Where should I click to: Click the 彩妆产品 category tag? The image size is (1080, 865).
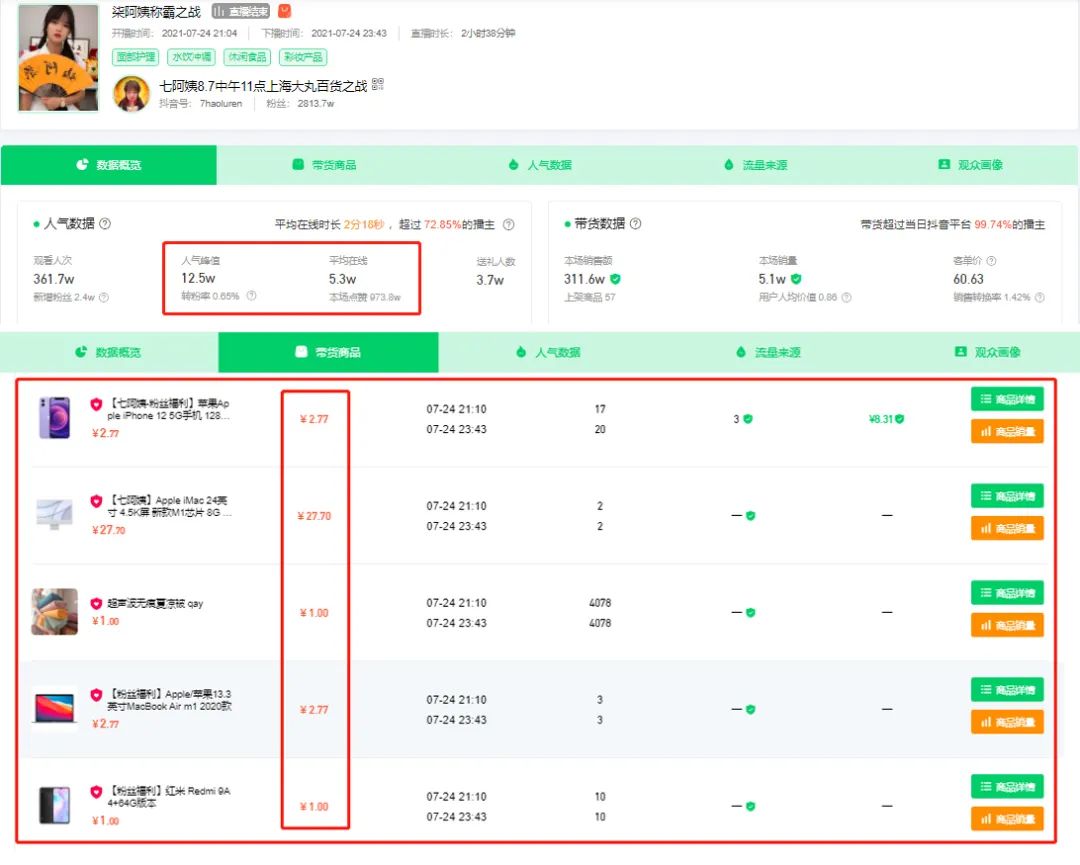pyautogui.click(x=303, y=57)
